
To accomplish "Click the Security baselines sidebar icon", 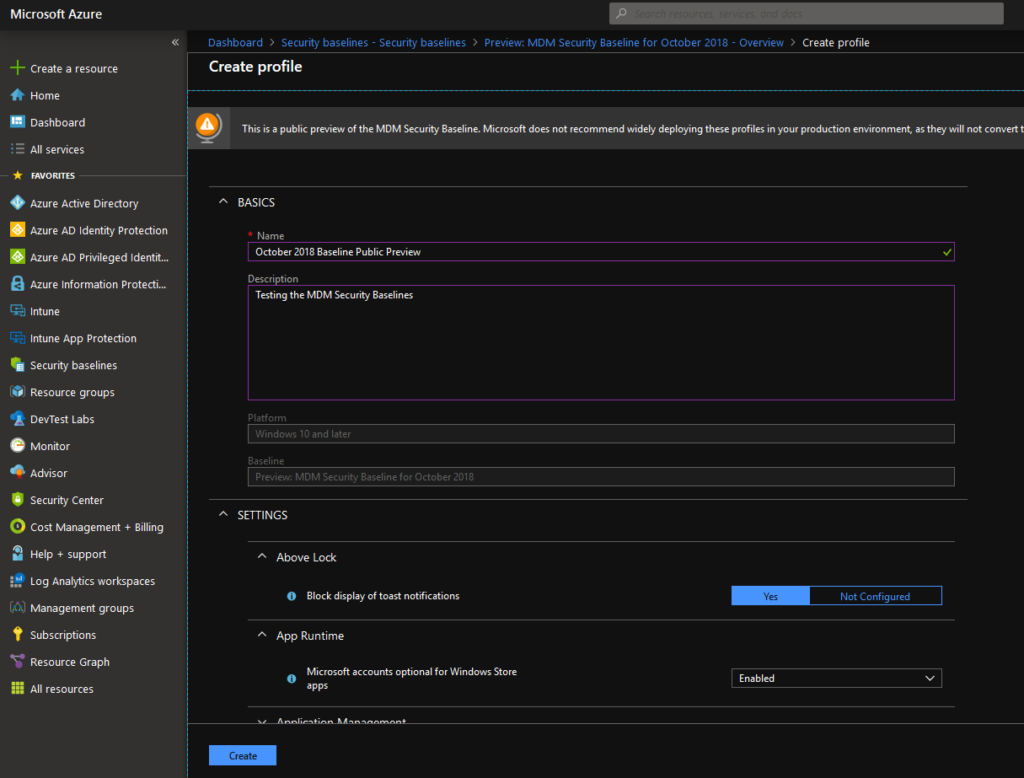I will click(x=18, y=365).
